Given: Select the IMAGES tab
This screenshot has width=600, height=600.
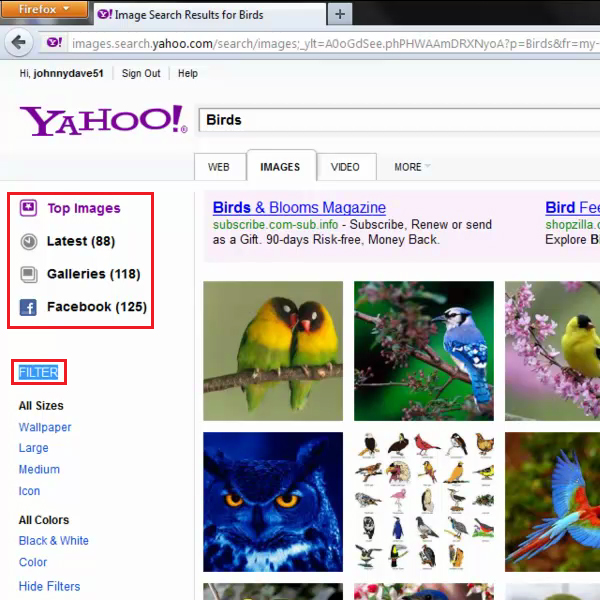Looking at the screenshot, I should (280, 166).
